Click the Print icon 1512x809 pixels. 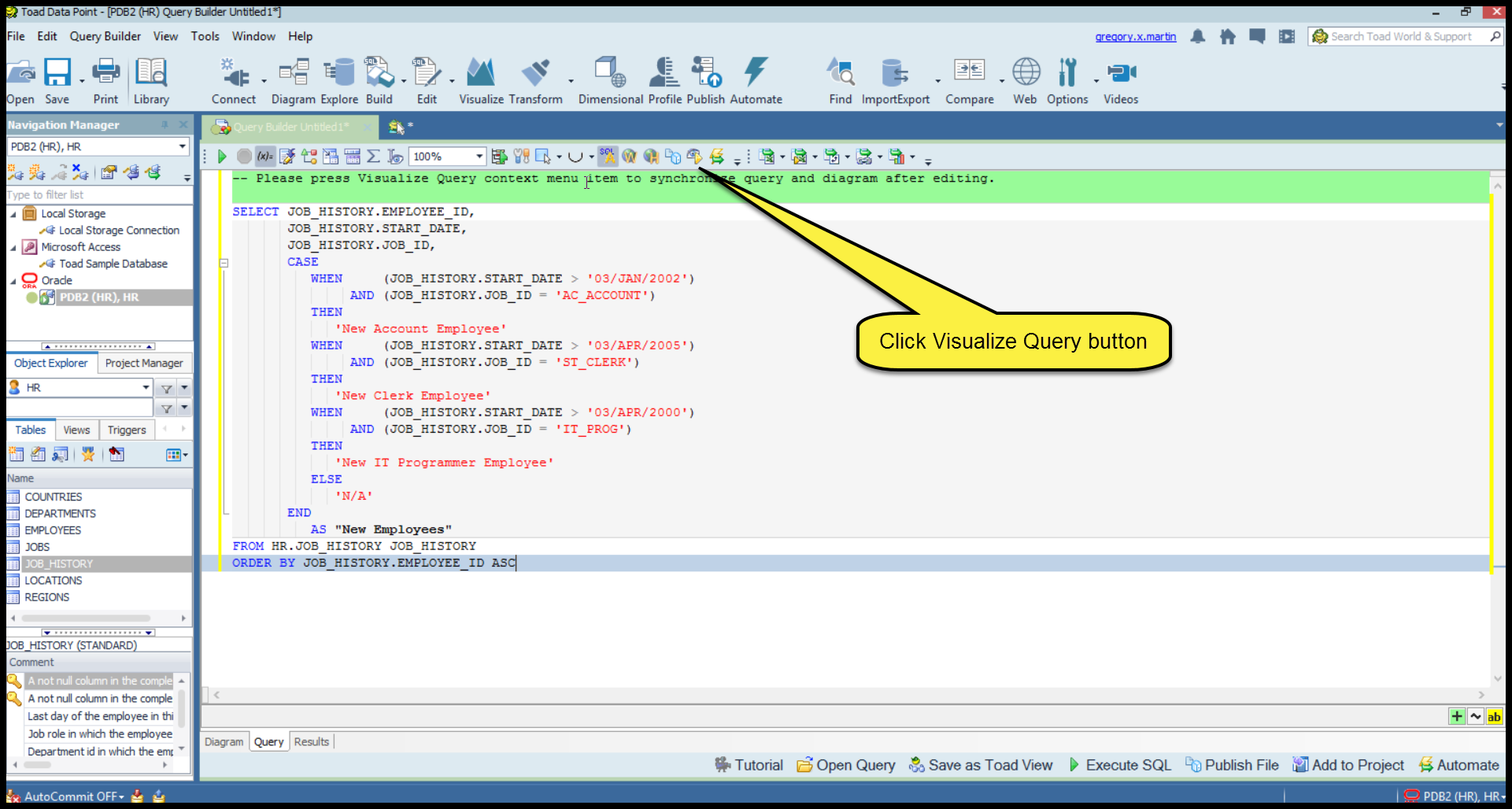[x=105, y=81]
